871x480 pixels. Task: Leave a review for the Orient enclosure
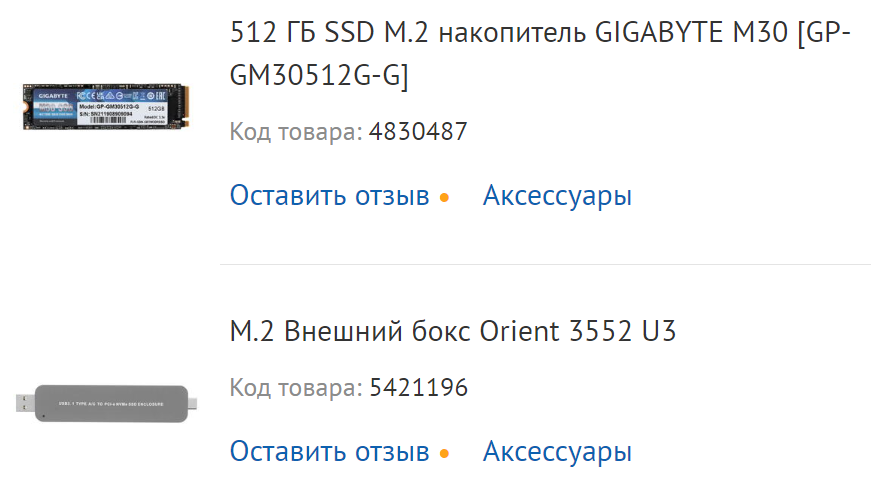329,451
